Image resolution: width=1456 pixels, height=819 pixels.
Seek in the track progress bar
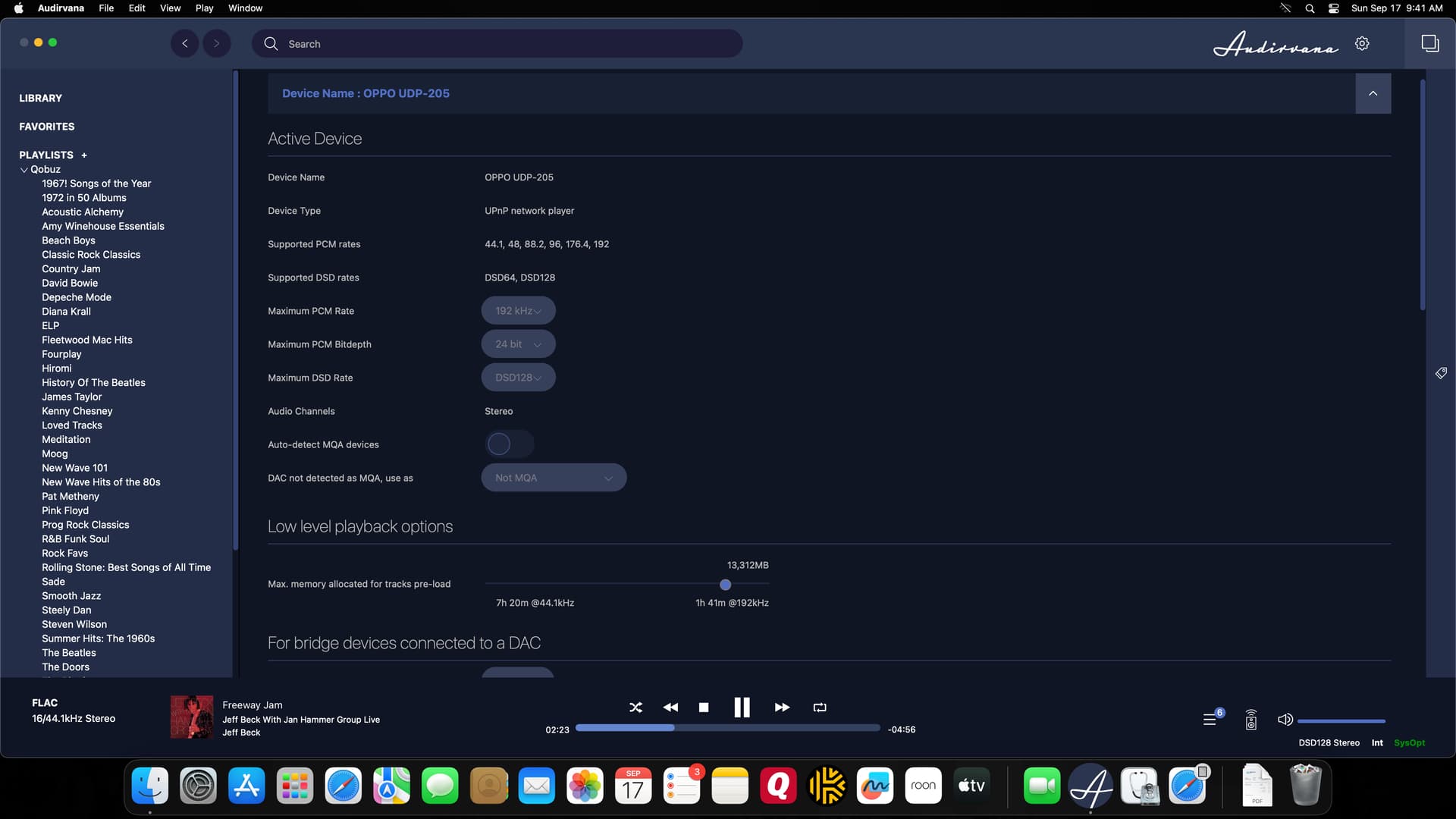[x=727, y=728]
